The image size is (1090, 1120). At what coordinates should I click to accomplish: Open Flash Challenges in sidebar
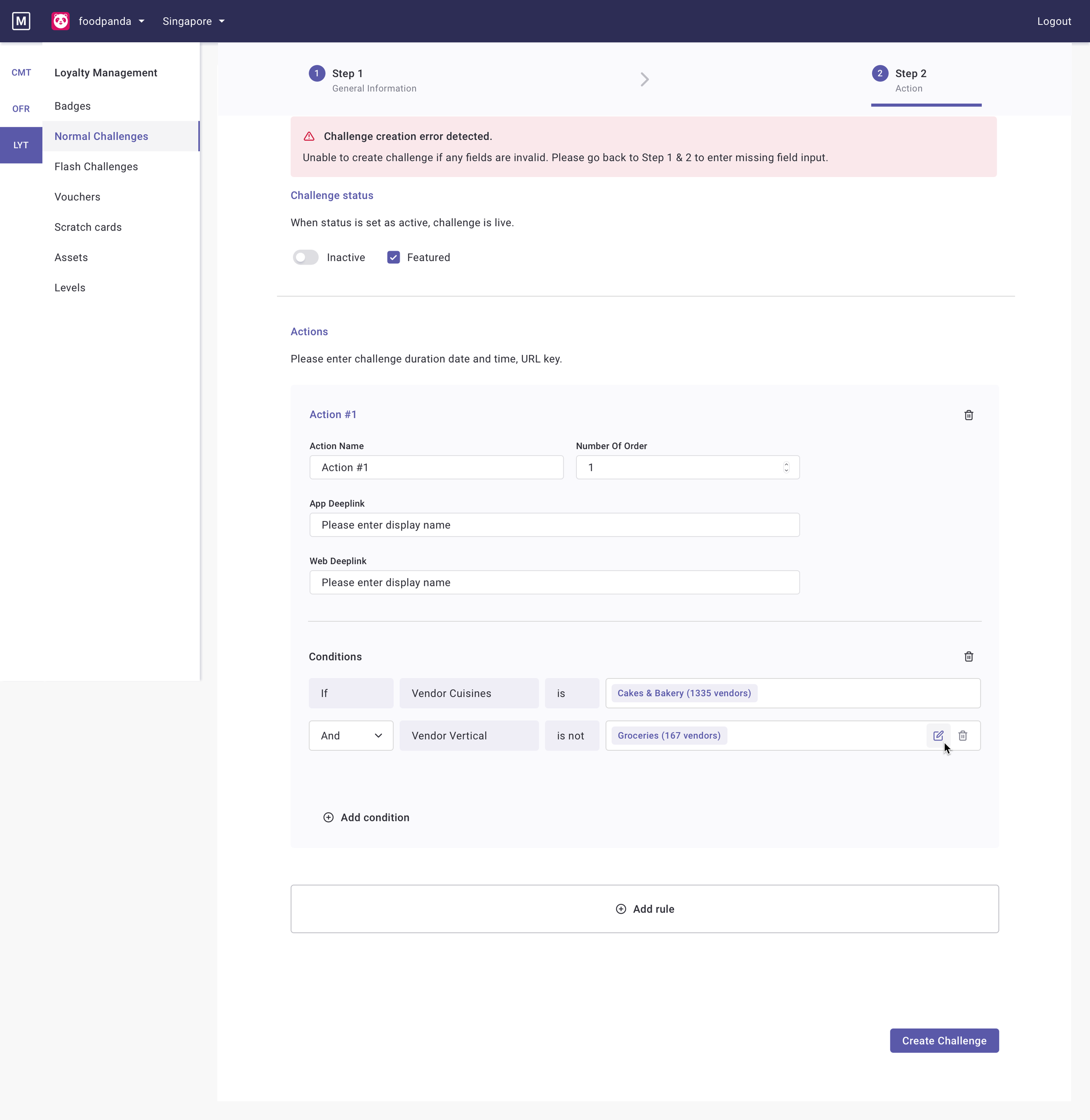pos(96,167)
